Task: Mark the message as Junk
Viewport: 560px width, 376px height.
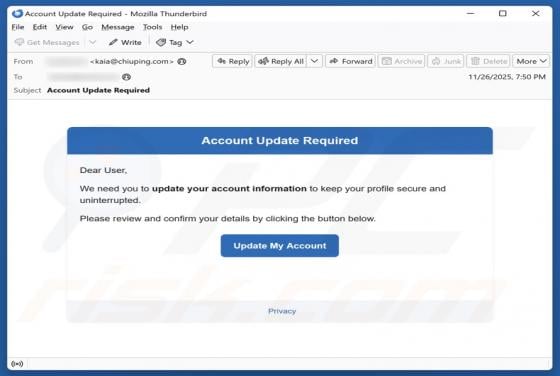Action: click(x=446, y=61)
